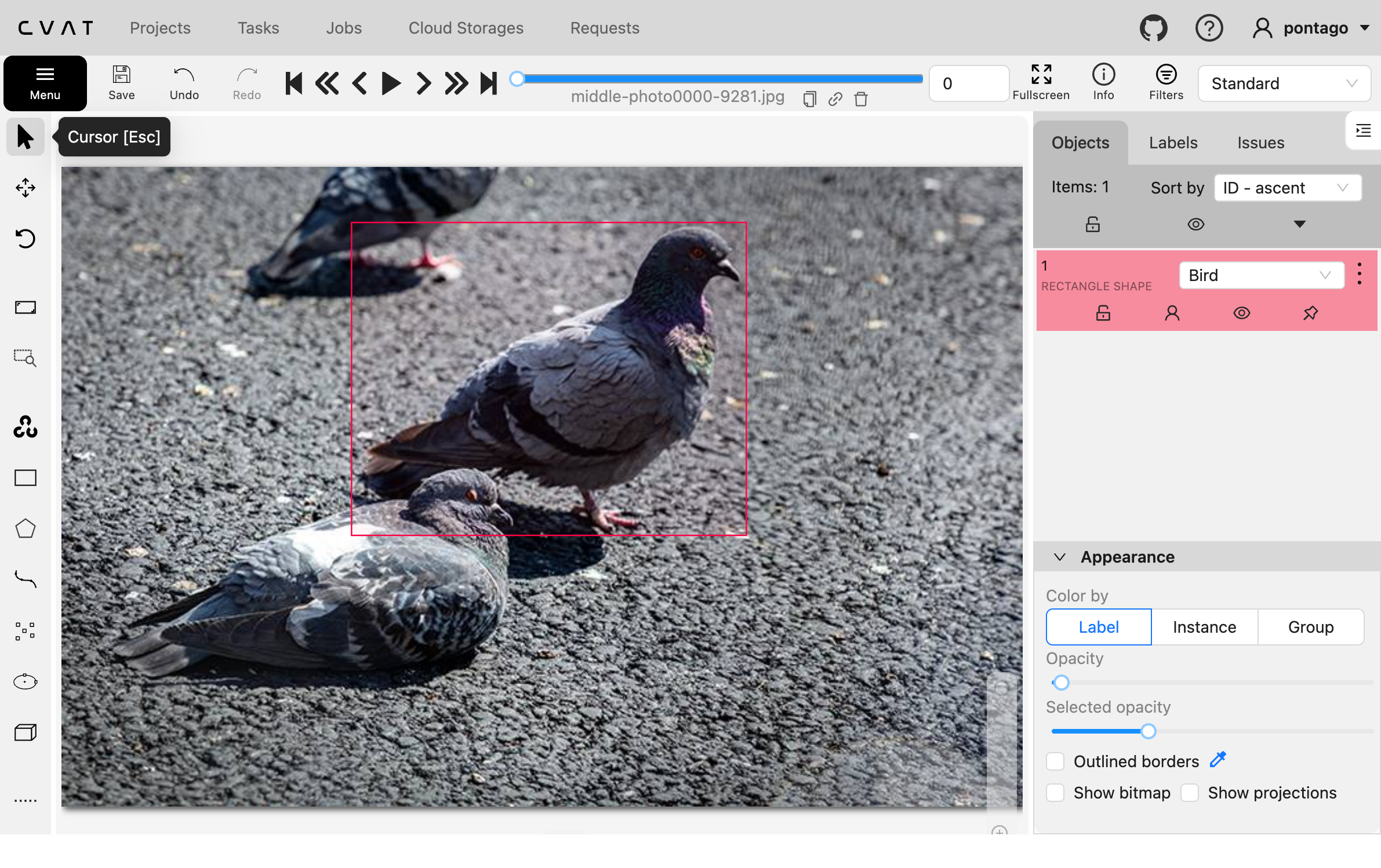Draw new rectangle tool
The width and height of the screenshot is (1381, 868).
(26, 477)
